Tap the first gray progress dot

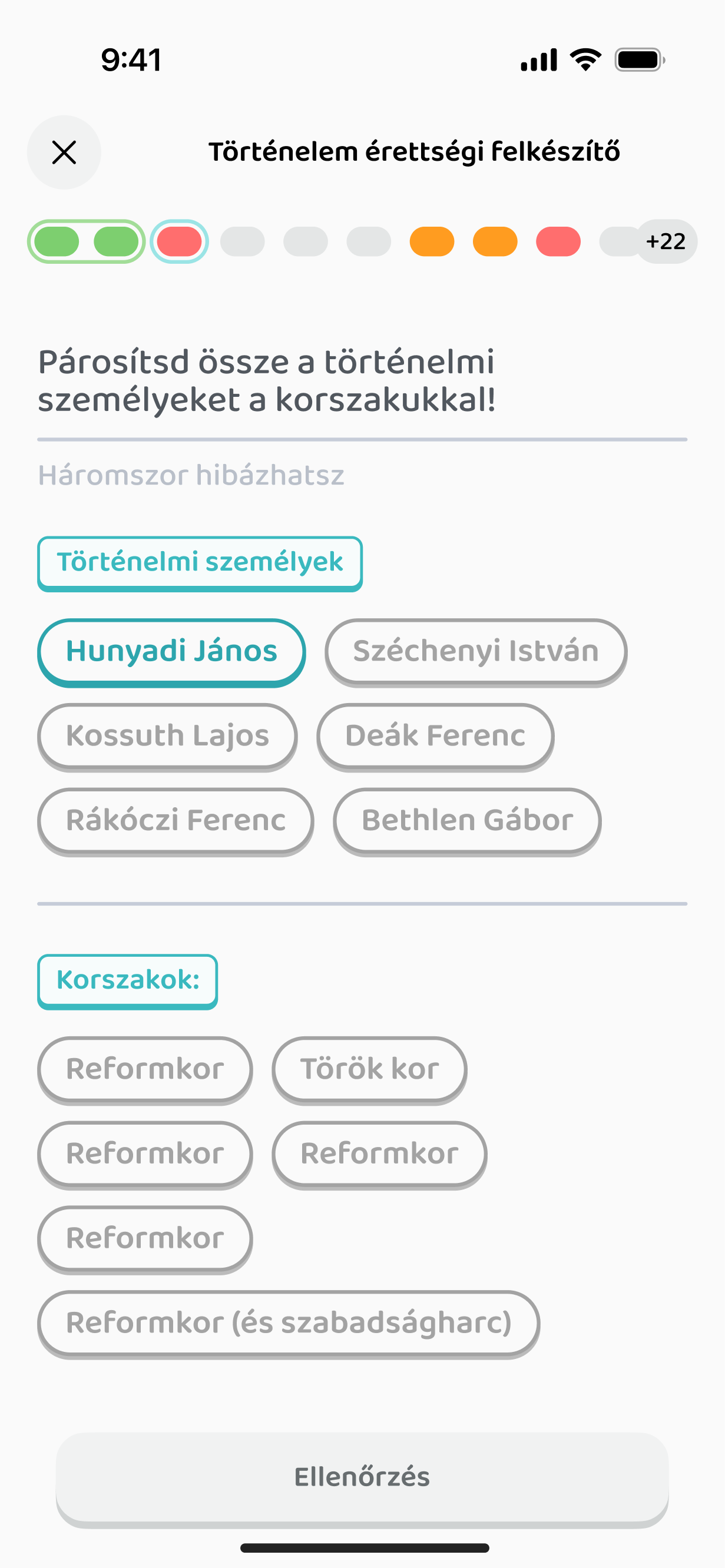(x=242, y=241)
